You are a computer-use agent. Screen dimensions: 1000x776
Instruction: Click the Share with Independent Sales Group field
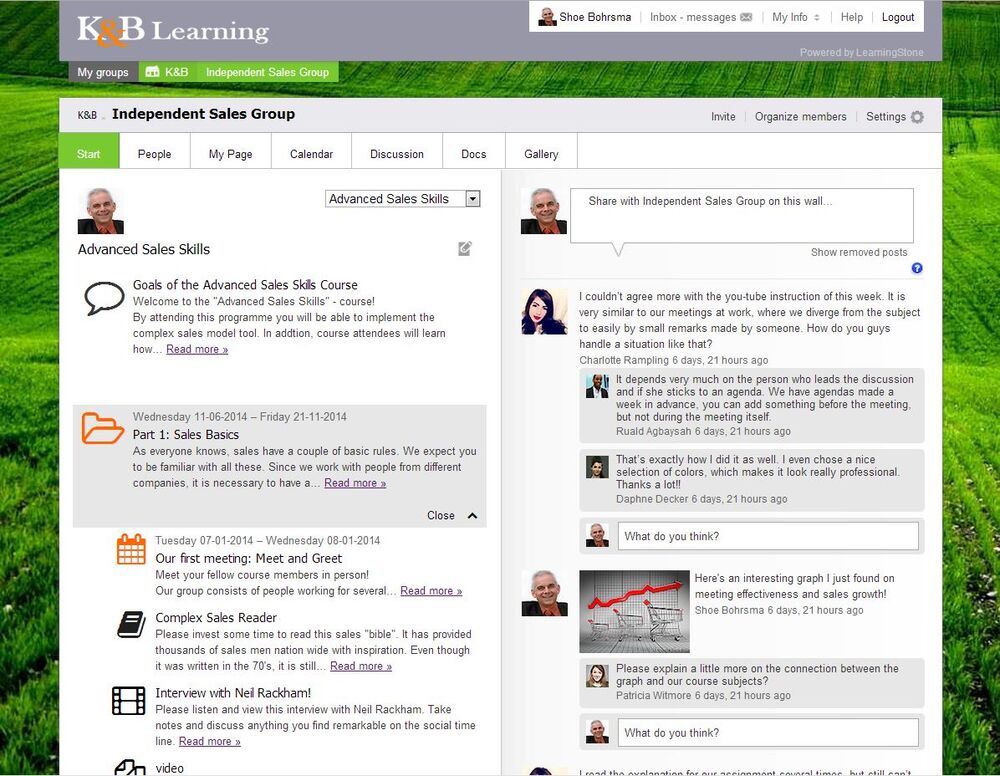(x=742, y=215)
